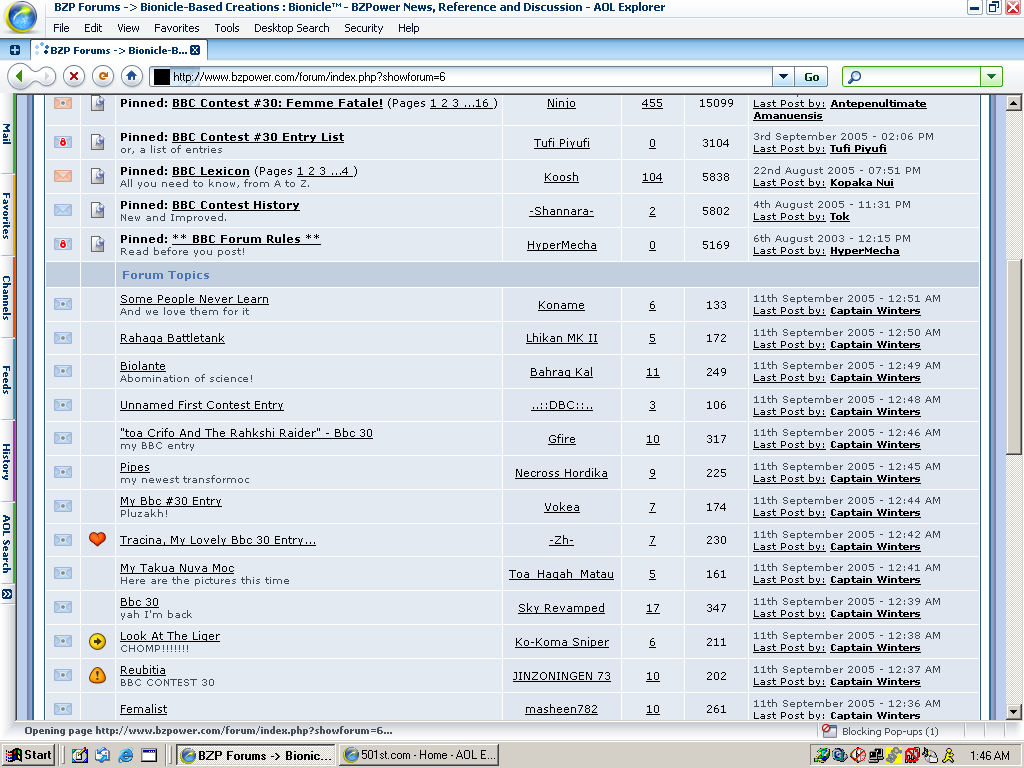Click the AIM running man tray icon
The height and width of the screenshot is (768, 1024).
tap(949, 755)
